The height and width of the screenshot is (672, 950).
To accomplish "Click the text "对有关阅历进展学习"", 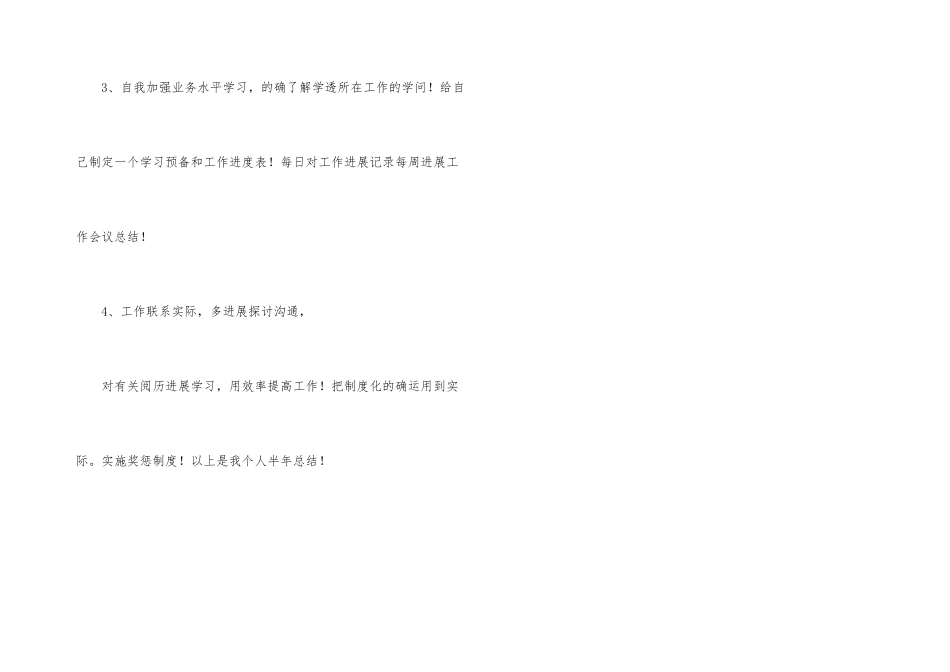I will coord(158,387).
